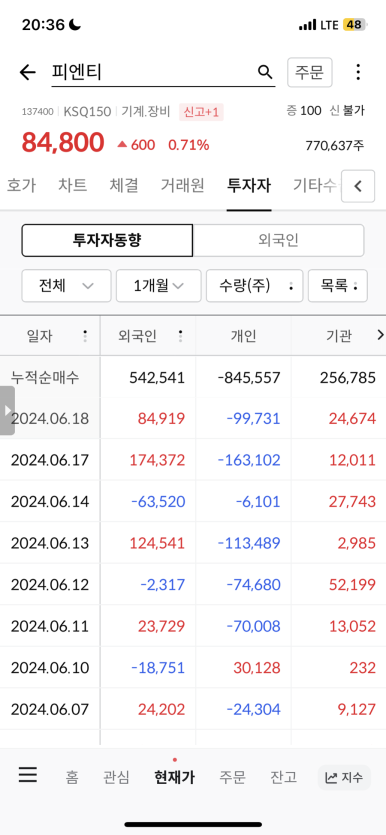Tap the 0.71% change rate
The image size is (386, 835).
(188, 145)
